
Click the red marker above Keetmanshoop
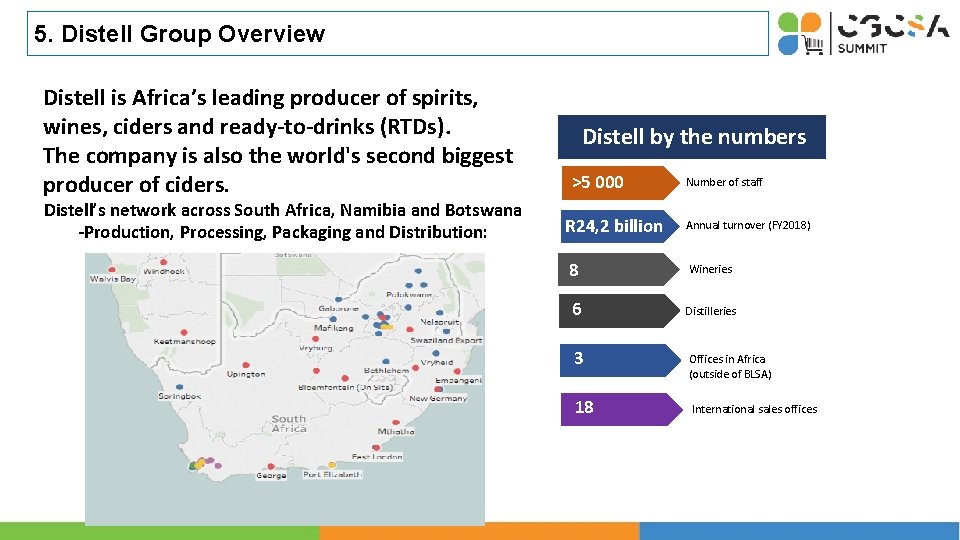(184, 332)
